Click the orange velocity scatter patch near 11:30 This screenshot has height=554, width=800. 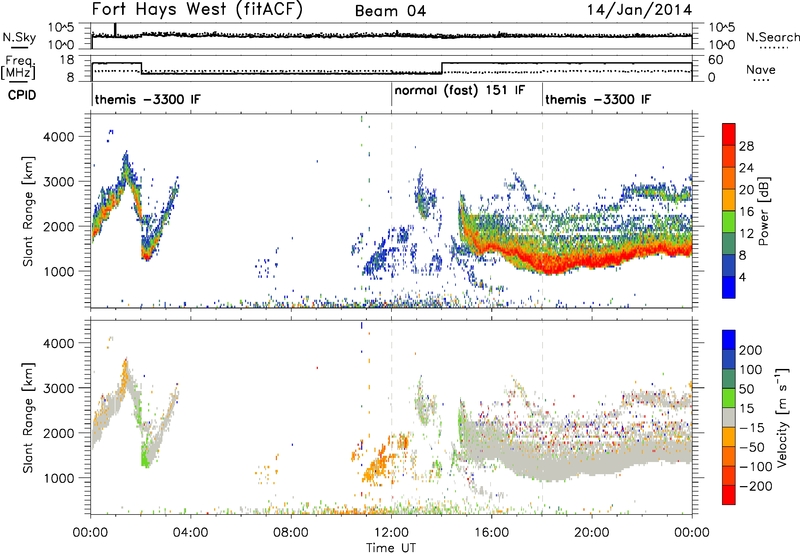pos(378,466)
